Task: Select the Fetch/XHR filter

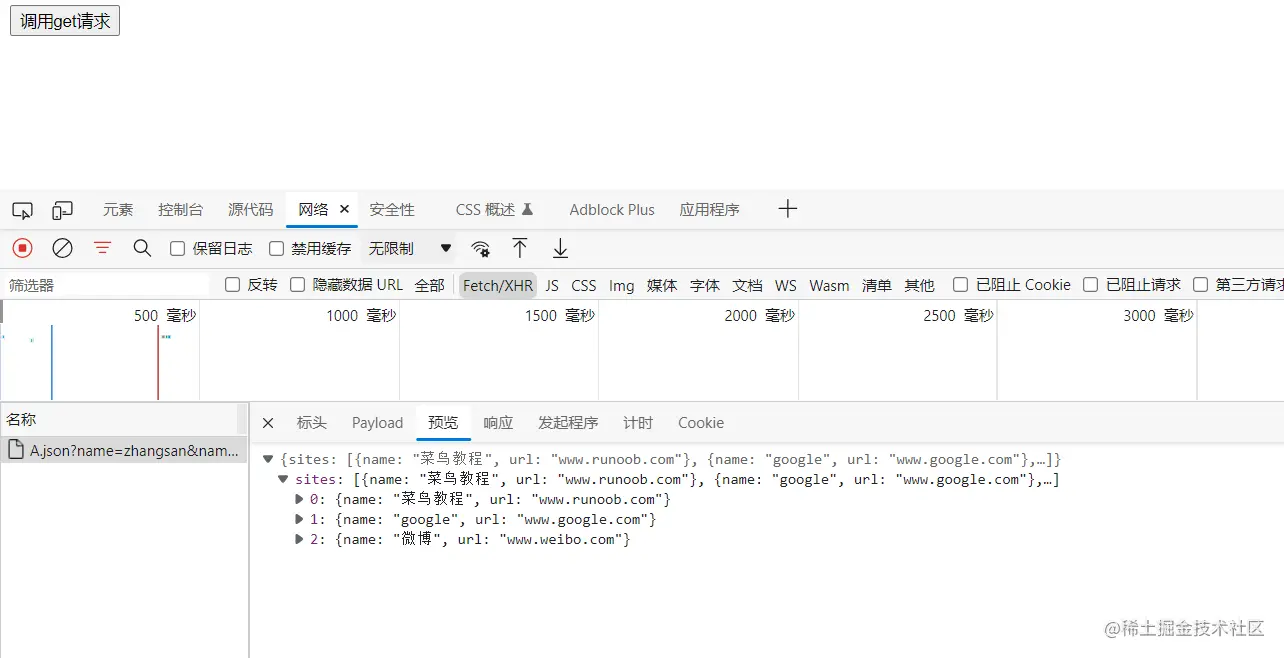Action: click(498, 285)
